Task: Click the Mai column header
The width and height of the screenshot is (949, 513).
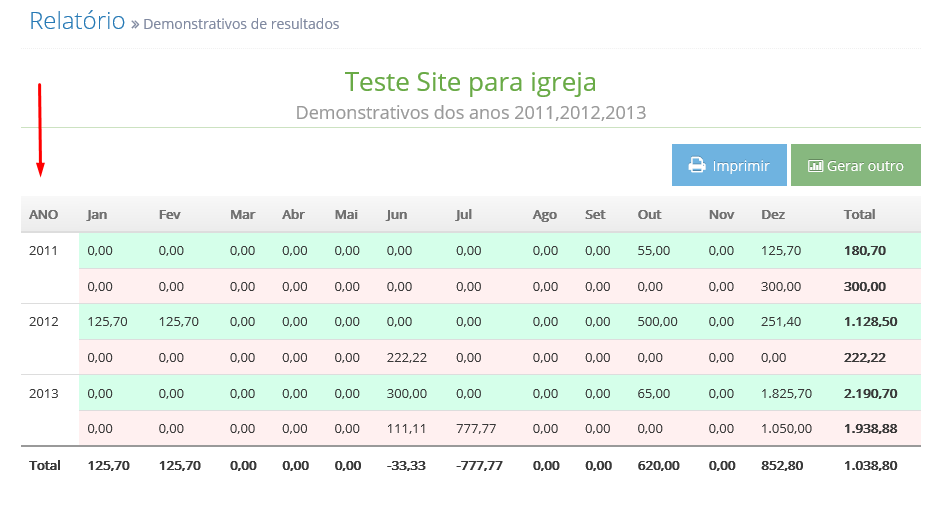Action: tap(346, 215)
